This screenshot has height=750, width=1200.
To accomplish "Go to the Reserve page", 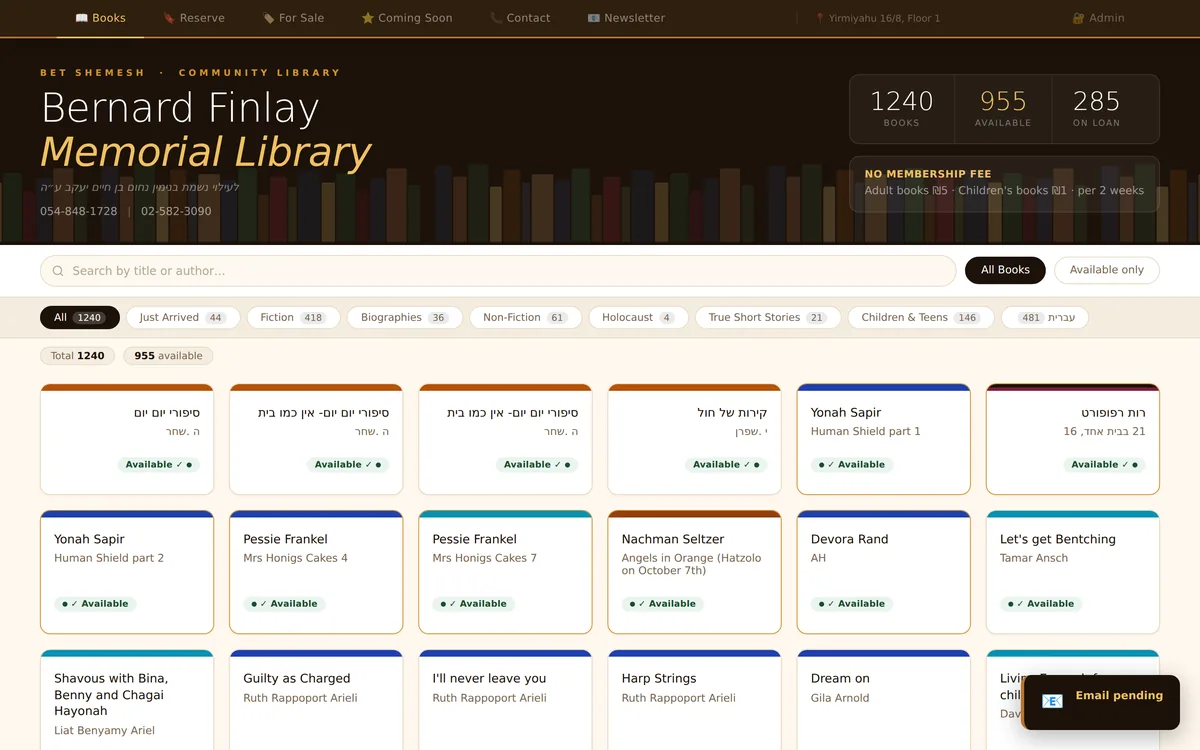I will 193,18.
